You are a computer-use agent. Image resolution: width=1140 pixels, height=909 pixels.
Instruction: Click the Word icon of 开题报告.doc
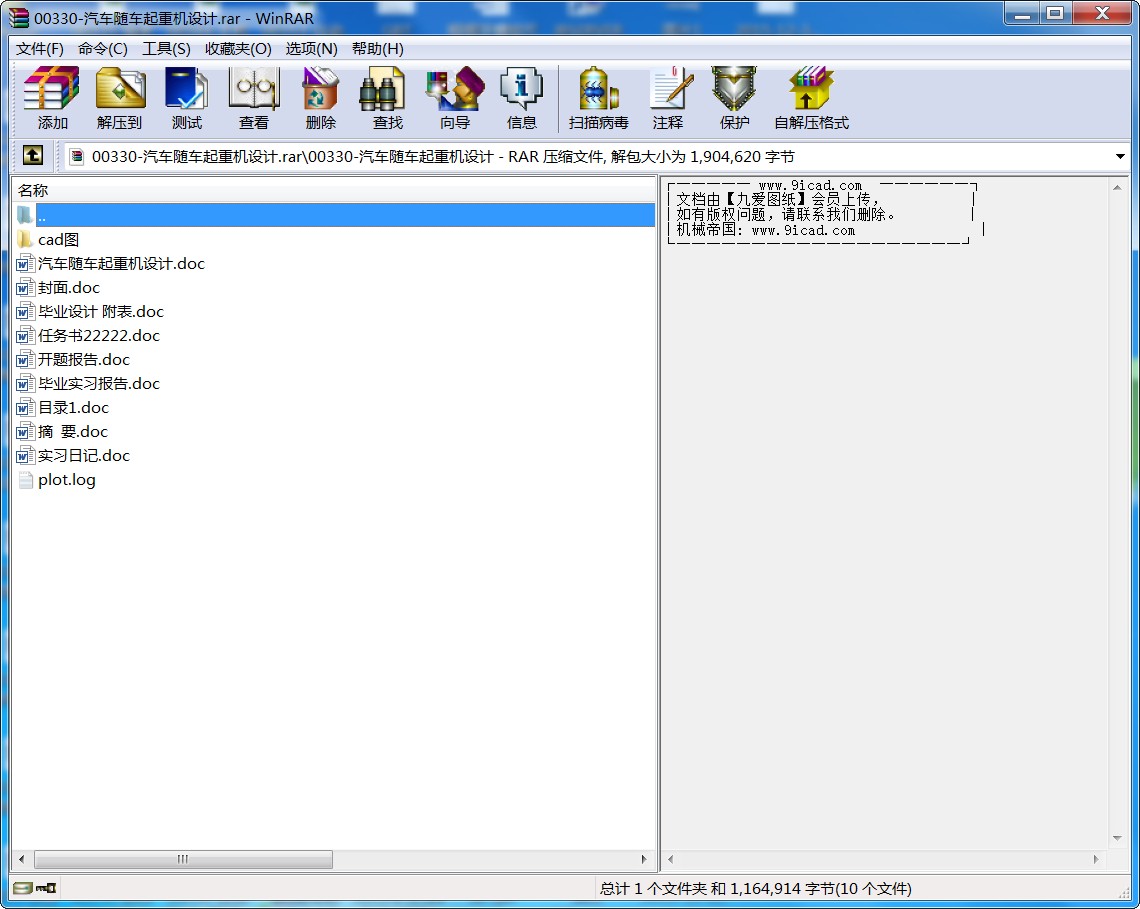click(25, 359)
